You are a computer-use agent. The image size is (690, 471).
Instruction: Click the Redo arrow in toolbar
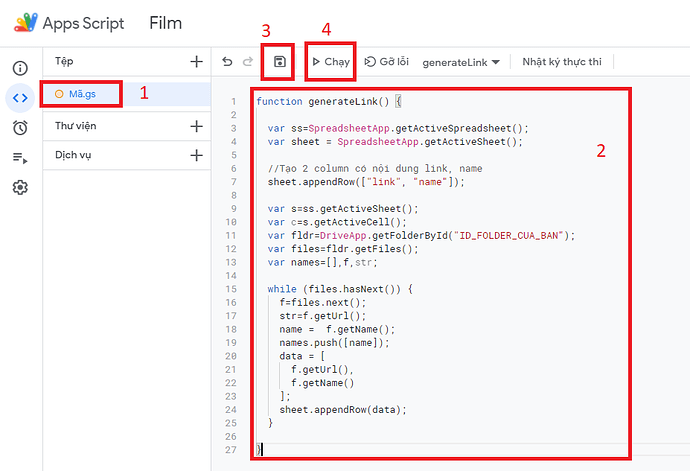pyautogui.click(x=248, y=62)
